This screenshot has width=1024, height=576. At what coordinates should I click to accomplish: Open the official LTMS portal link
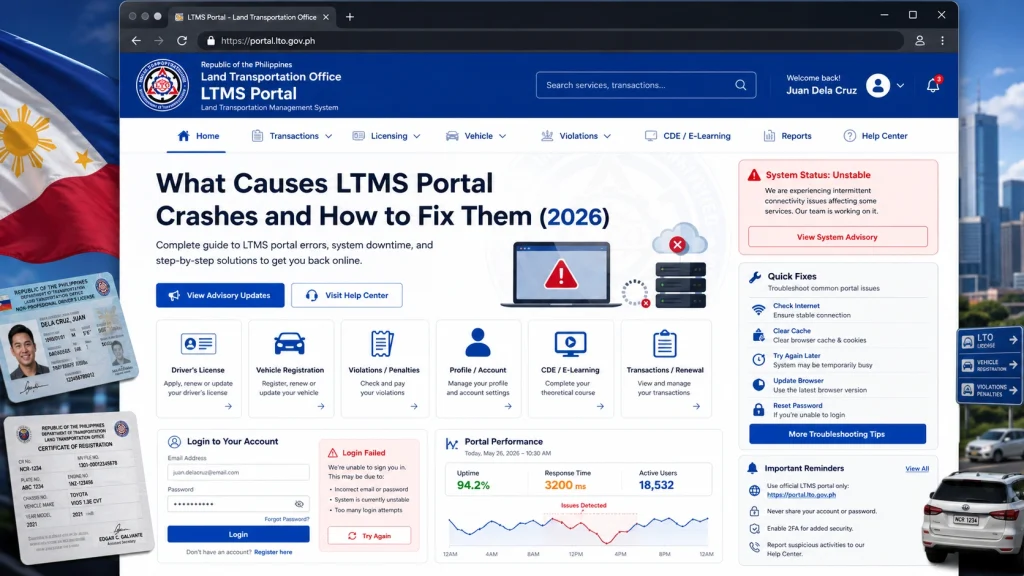tap(801, 494)
